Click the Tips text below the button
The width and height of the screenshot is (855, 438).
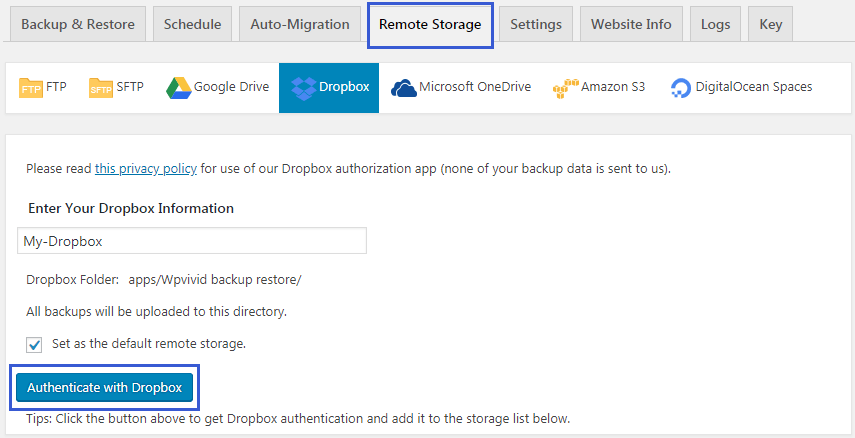(298, 419)
